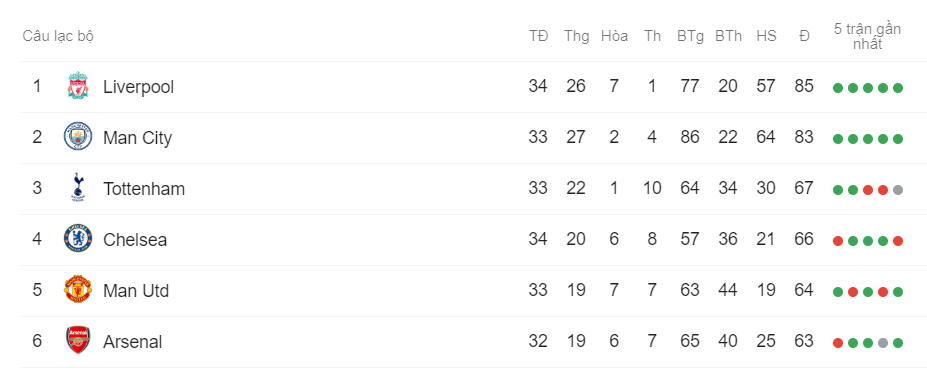This screenshot has height=371, width=927.
Task: Open the Man Utd team name link
Action: [x=136, y=291]
